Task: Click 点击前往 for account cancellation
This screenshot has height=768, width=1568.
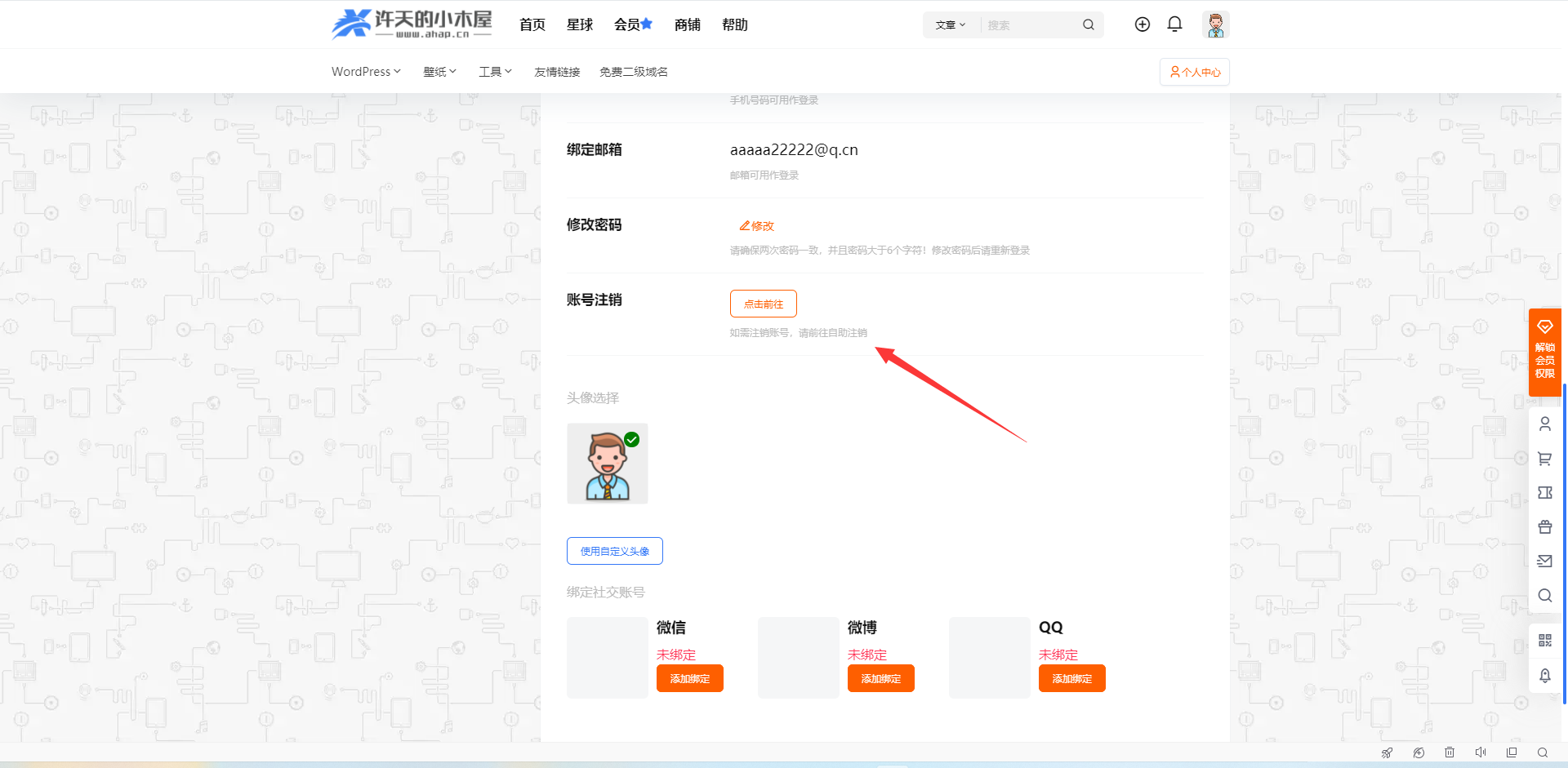Action: [763, 303]
